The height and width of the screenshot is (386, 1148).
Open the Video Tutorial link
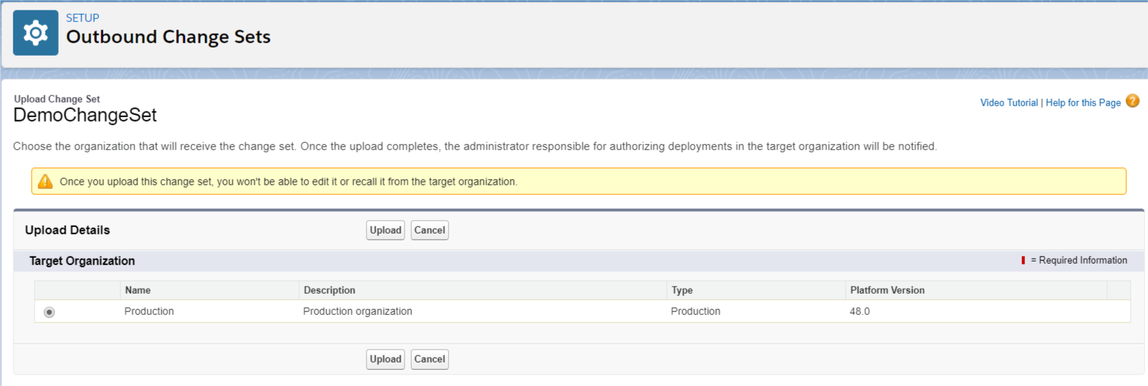pyautogui.click(x=1009, y=103)
